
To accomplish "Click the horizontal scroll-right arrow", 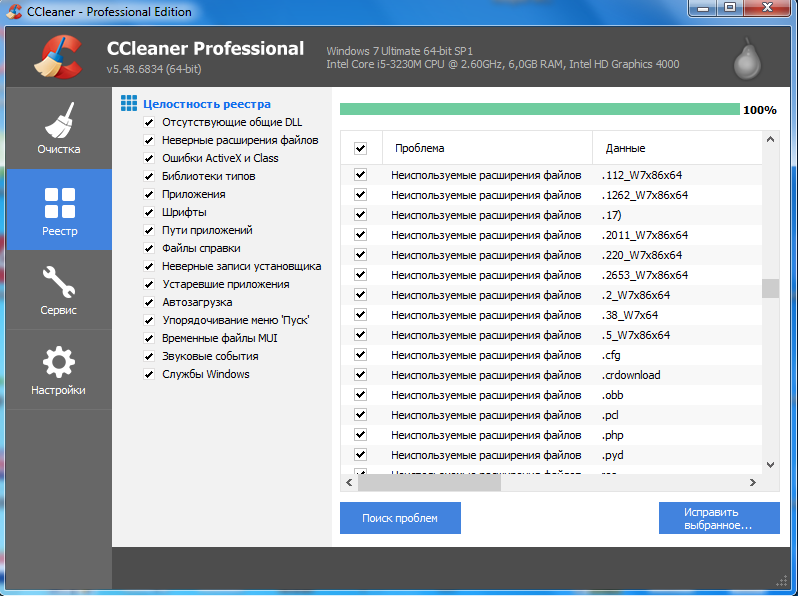I will point(753,482).
